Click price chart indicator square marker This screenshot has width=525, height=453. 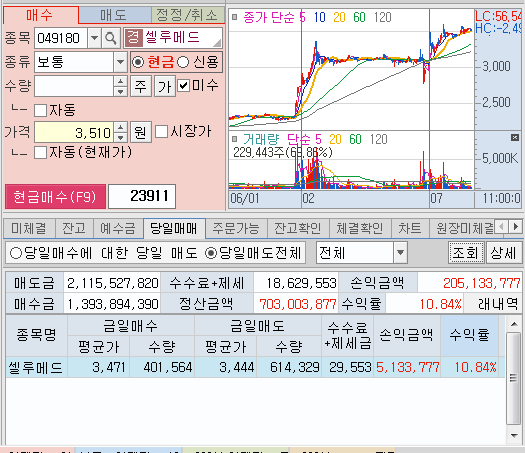[x=234, y=17]
